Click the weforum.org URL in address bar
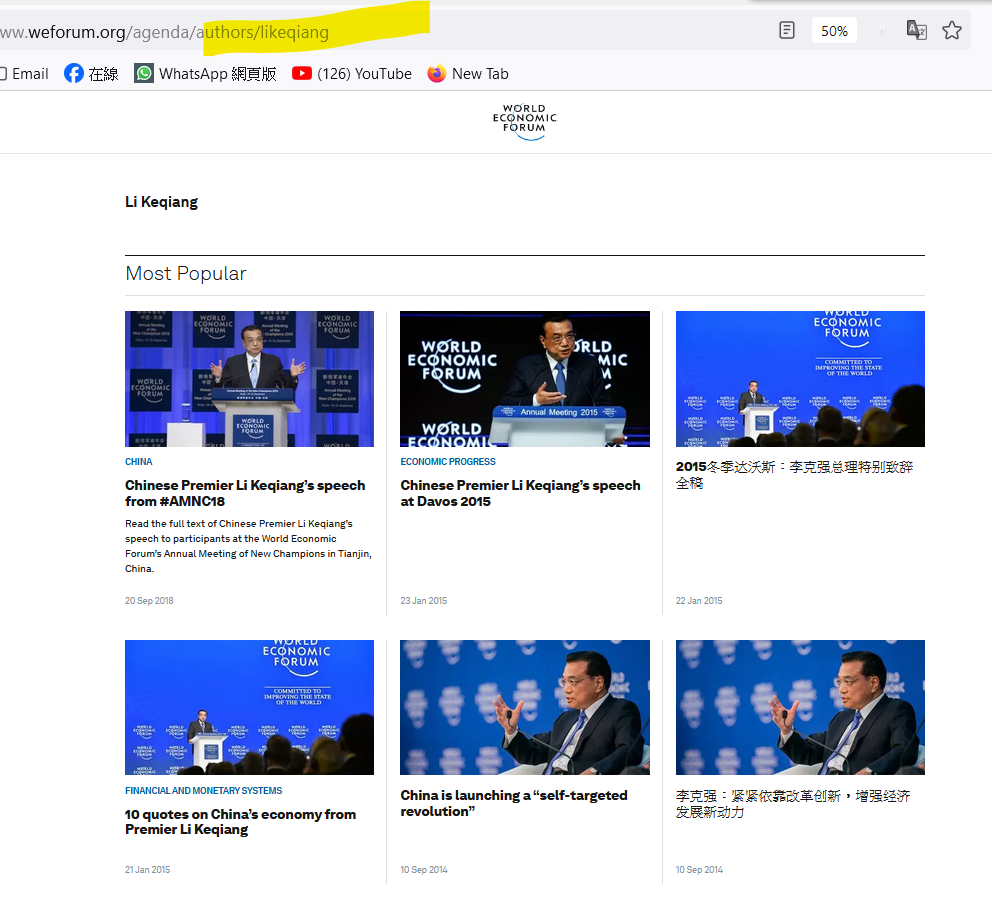Viewport: 992px width, 897px height. pos(164,32)
